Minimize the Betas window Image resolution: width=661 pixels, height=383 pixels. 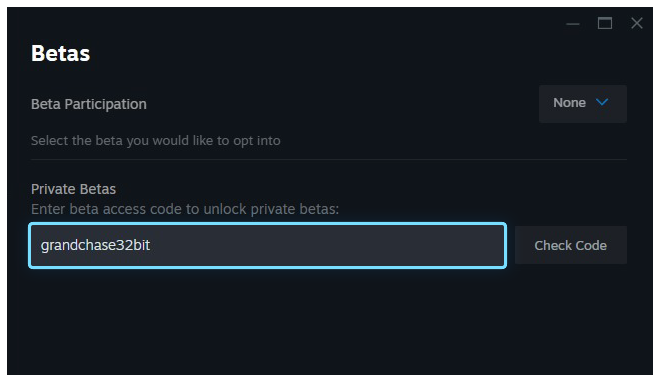572,24
